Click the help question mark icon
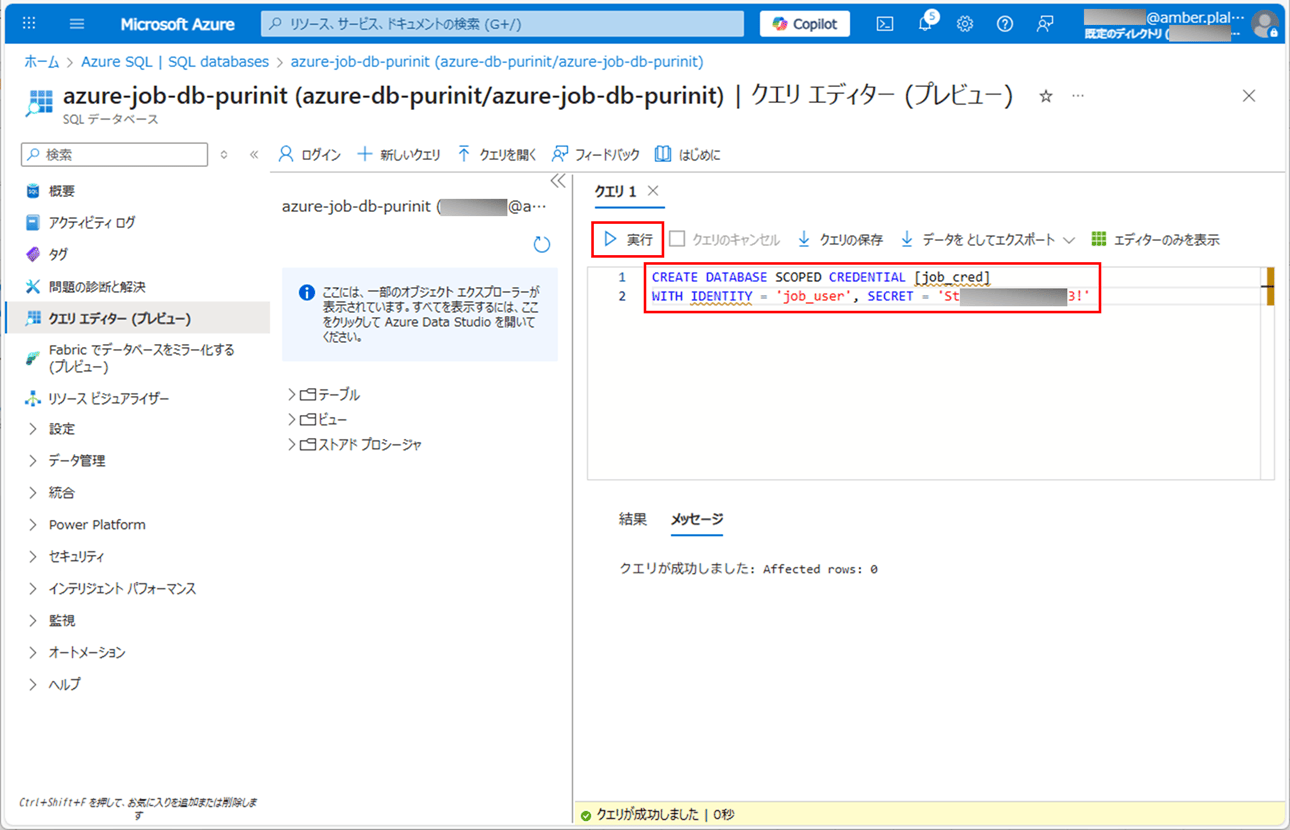1290x830 pixels. tap(1005, 24)
